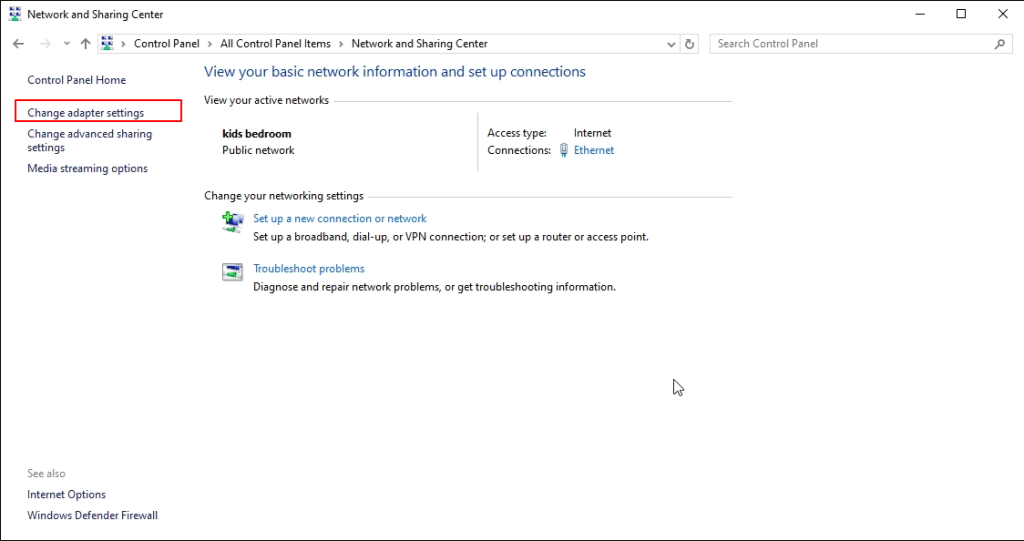Focus the Search Control Panel field
This screenshot has height=541, width=1024.
[850, 44]
